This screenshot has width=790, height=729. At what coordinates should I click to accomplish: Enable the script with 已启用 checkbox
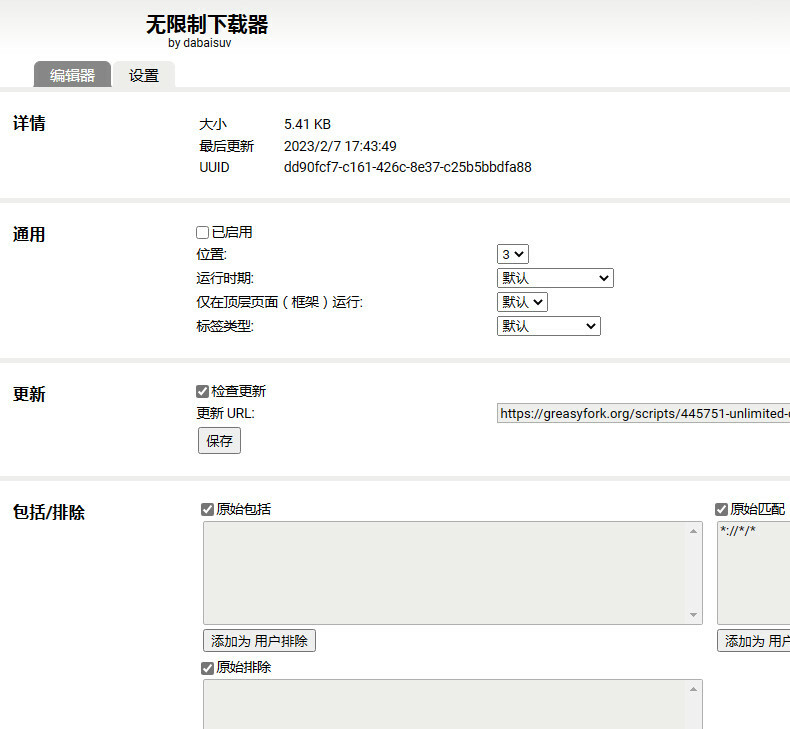(x=203, y=232)
